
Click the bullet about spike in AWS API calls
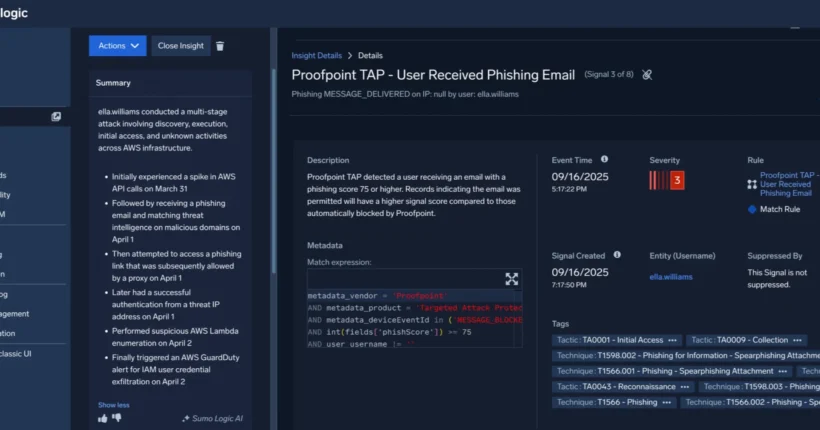click(x=174, y=183)
